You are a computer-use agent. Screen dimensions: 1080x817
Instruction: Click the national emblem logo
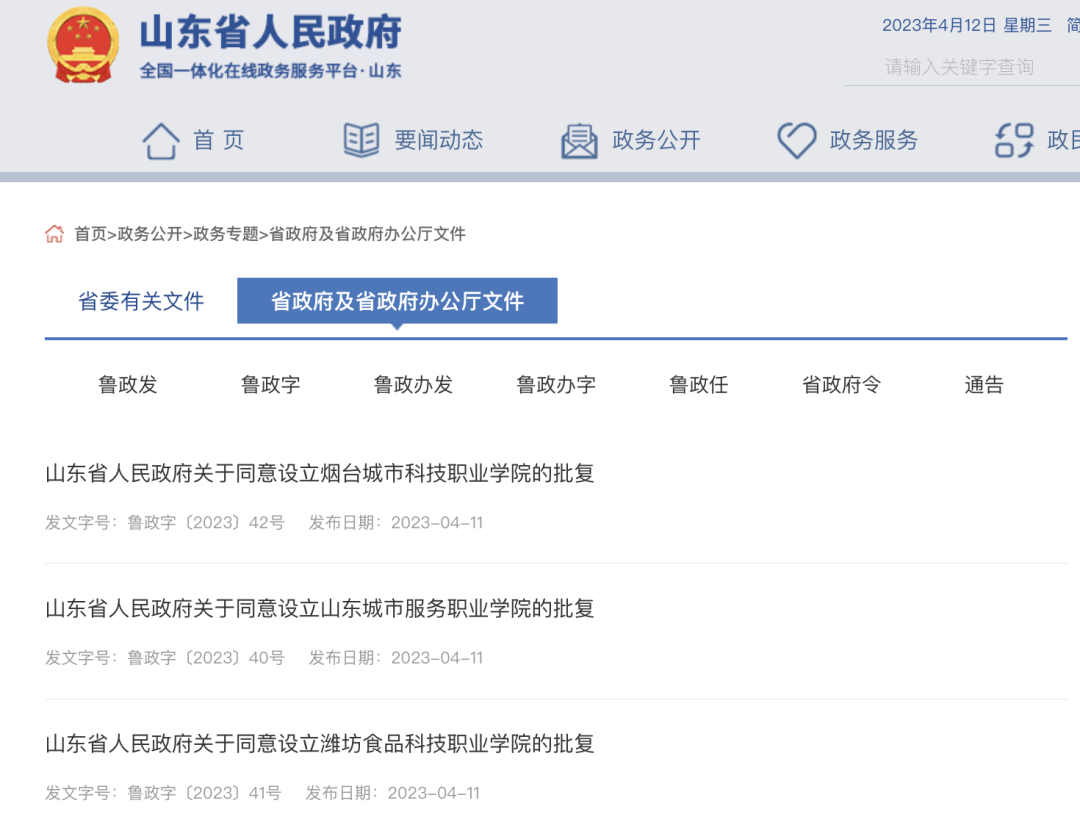(x=83, y=46)
